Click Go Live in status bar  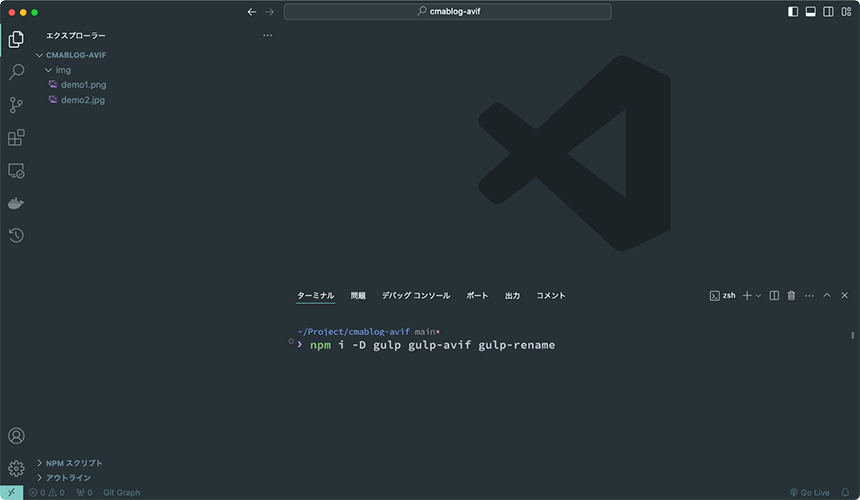coord(810,493)
